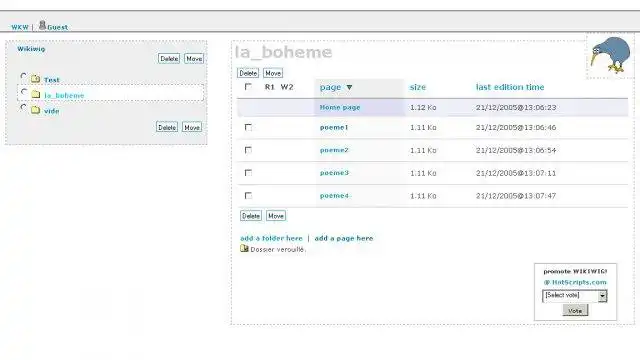Select the Test folder radio button
Screen dimensions: 640x360
(23, 76)
